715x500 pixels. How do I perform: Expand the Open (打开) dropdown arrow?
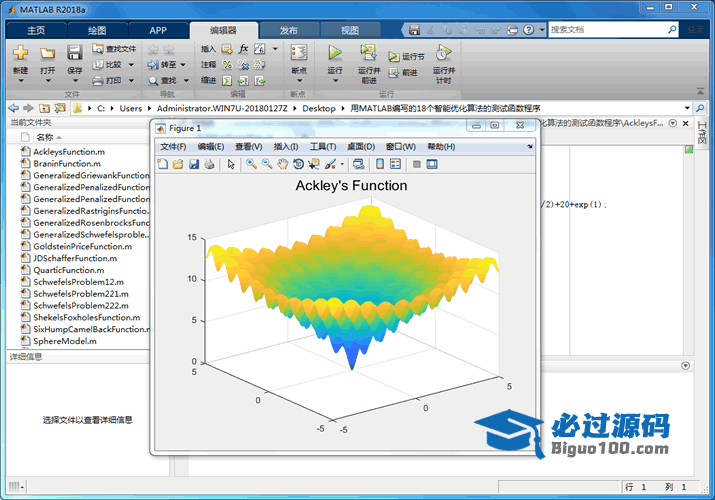coord(48,81)
